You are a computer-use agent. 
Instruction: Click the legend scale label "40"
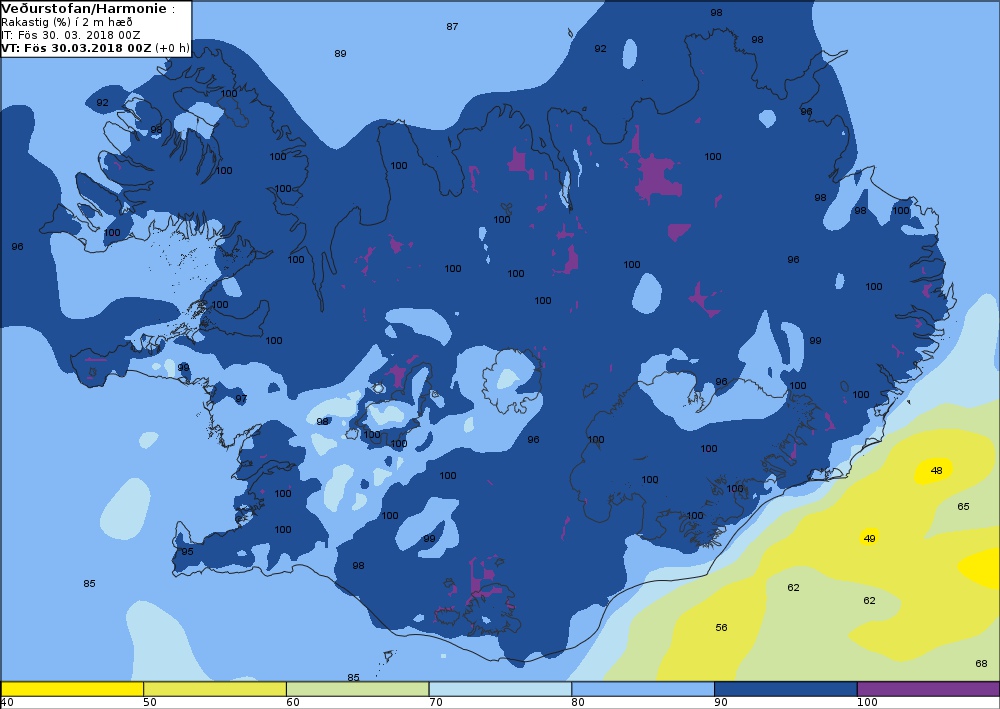coord(7,703)
